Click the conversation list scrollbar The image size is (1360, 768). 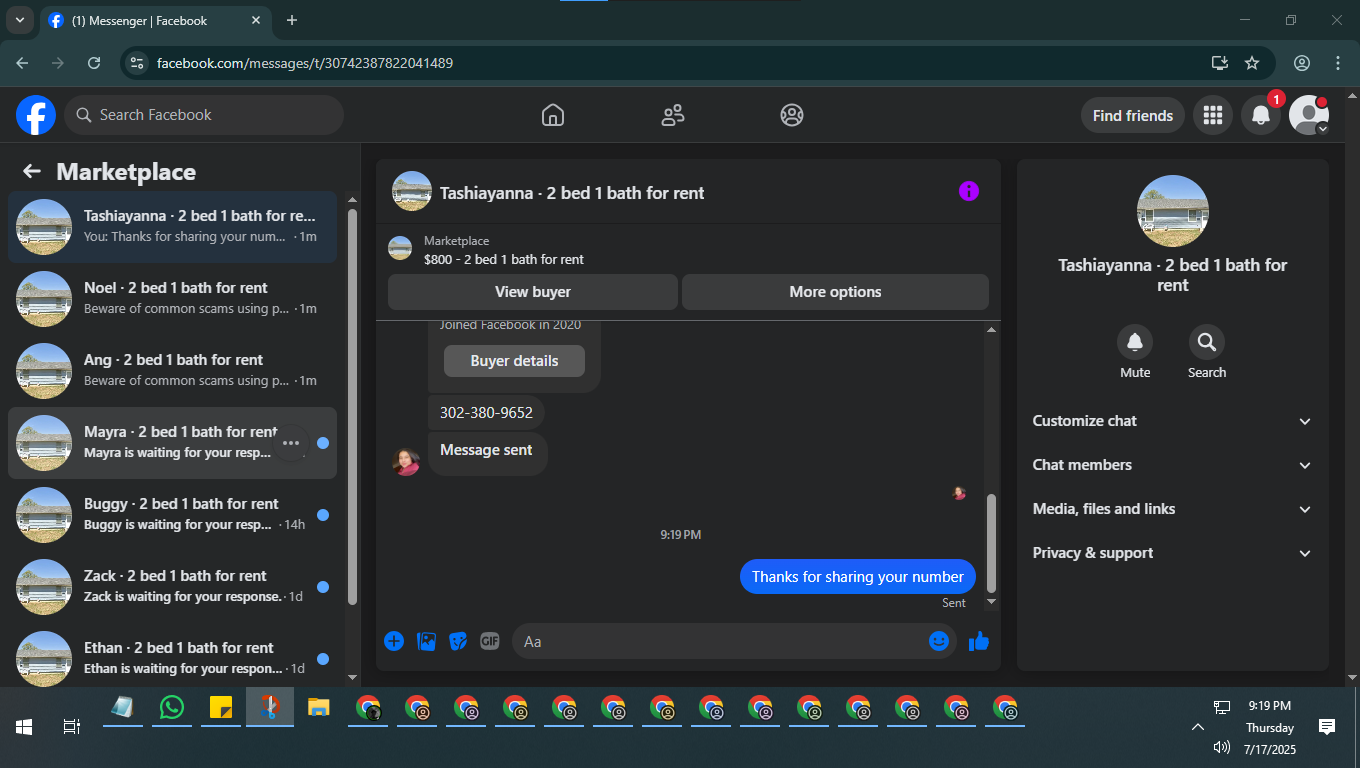(x=352, y=406)
